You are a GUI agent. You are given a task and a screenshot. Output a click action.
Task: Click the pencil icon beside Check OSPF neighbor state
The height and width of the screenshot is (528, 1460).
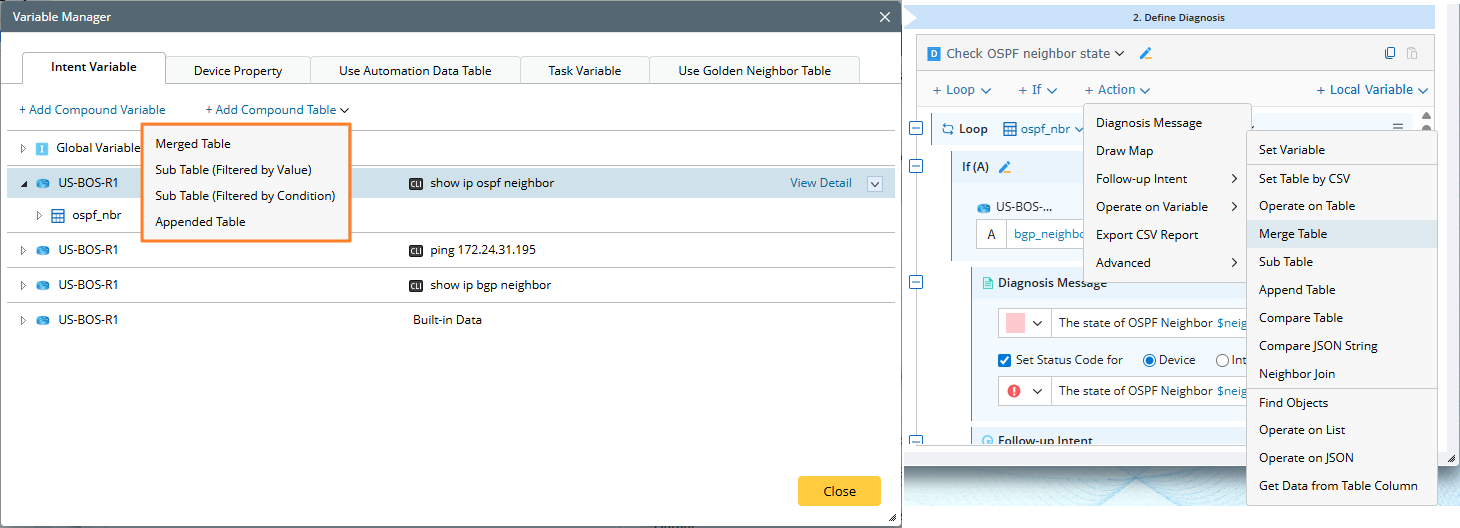point(1146,54)
